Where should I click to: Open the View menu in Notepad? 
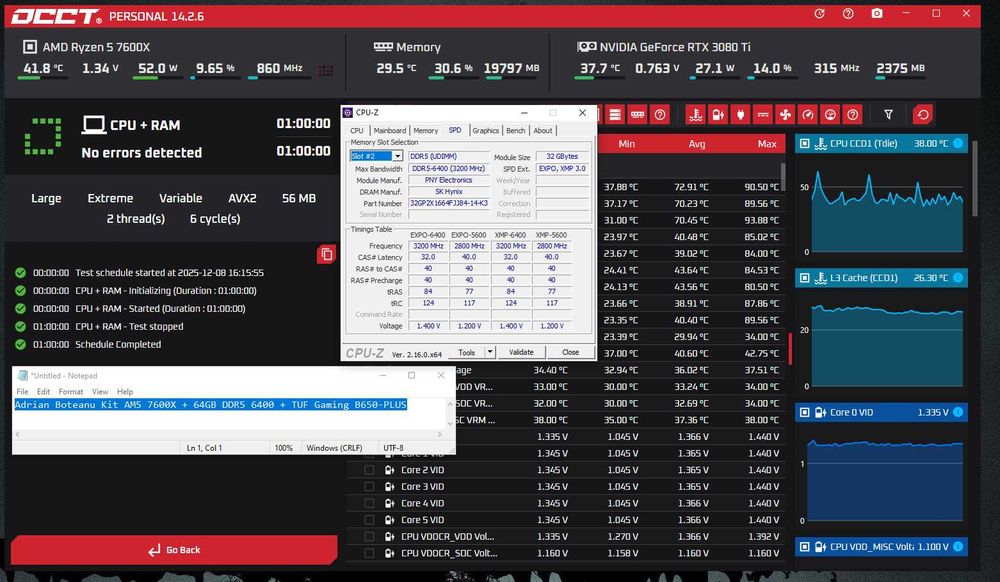(x=100, y=391)
